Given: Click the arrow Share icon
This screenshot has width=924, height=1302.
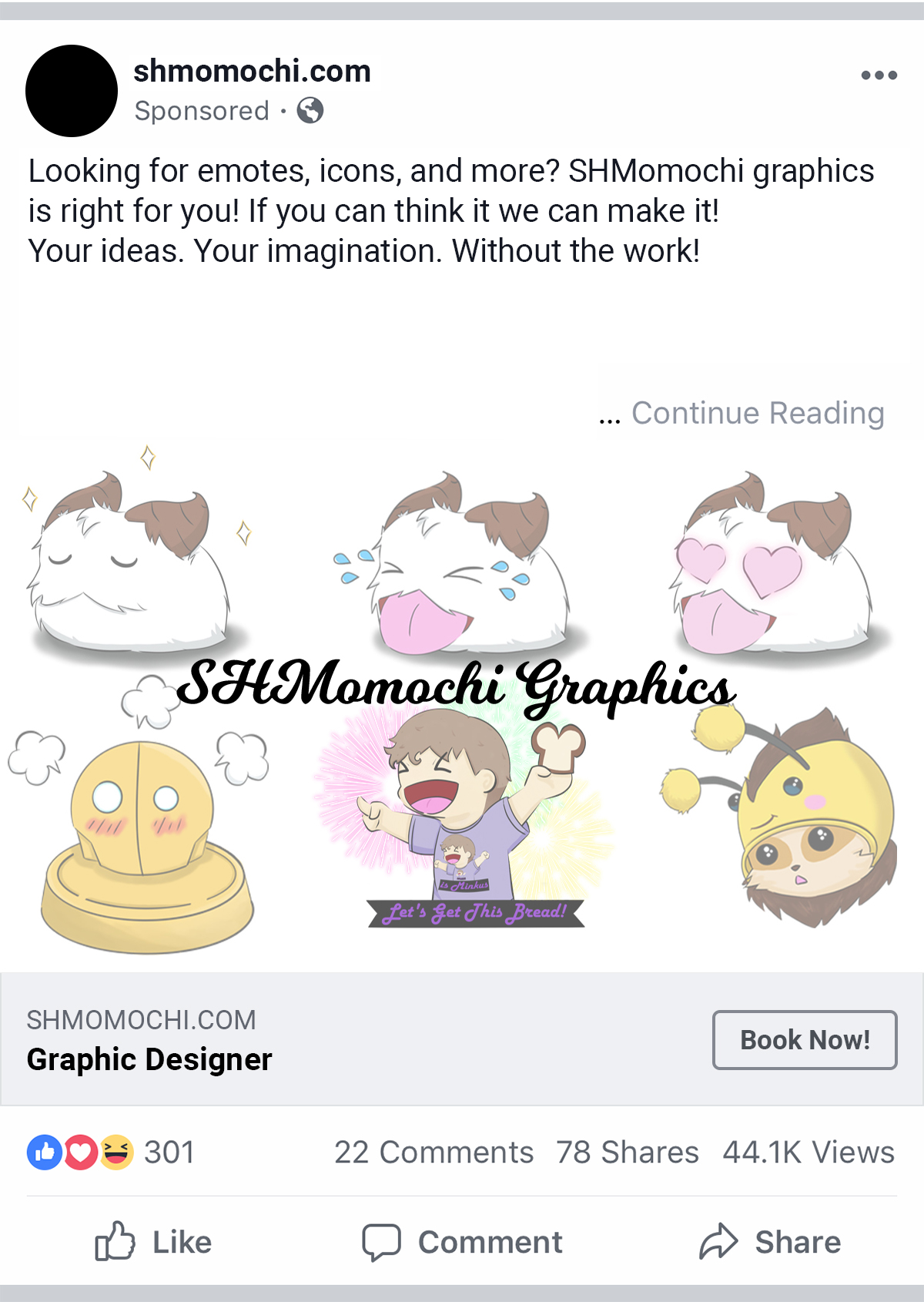Looking at the screenshot, I should pyautogui.click(x=718, y=1241).
